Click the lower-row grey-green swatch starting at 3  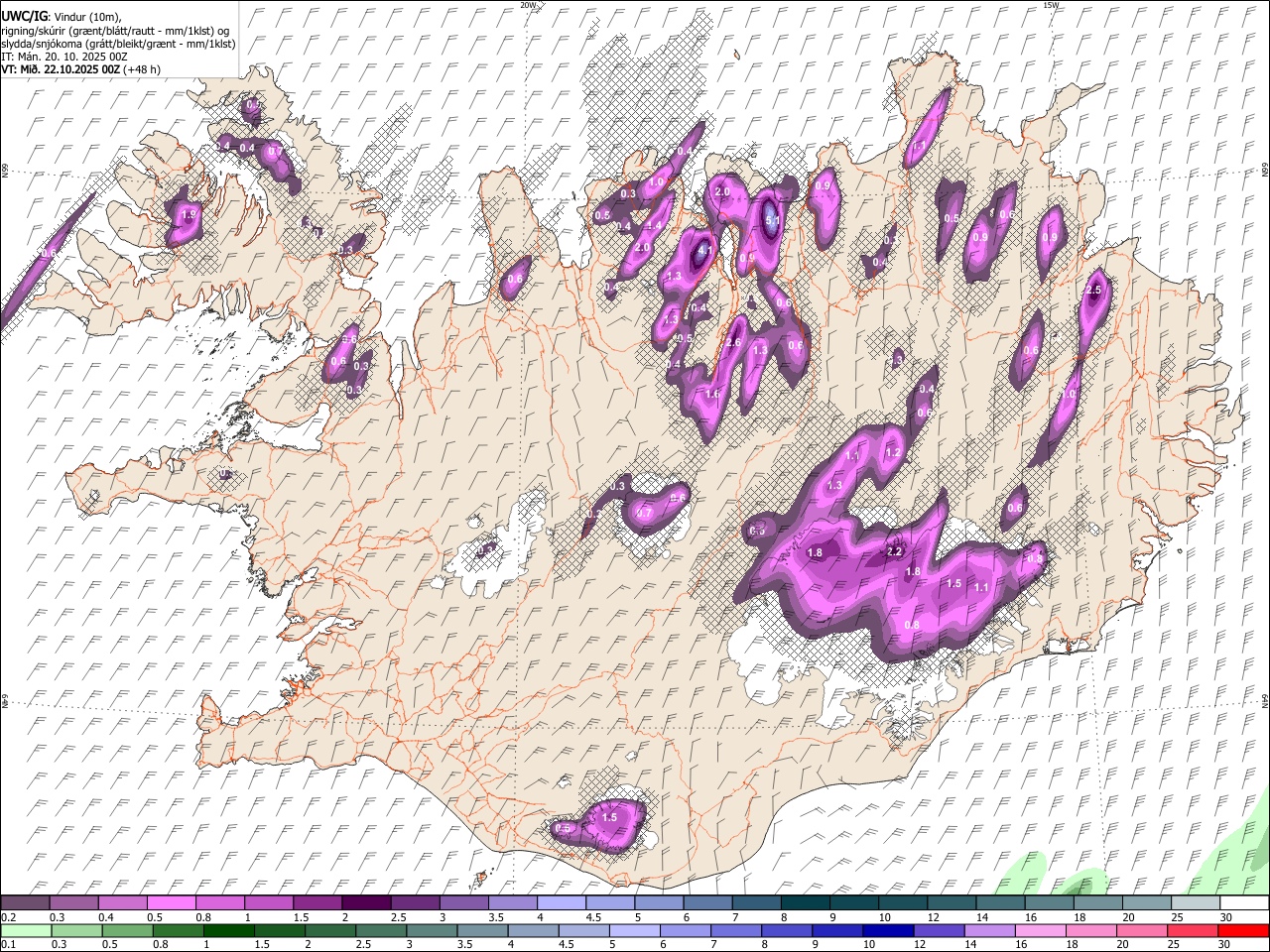point(433,931)
